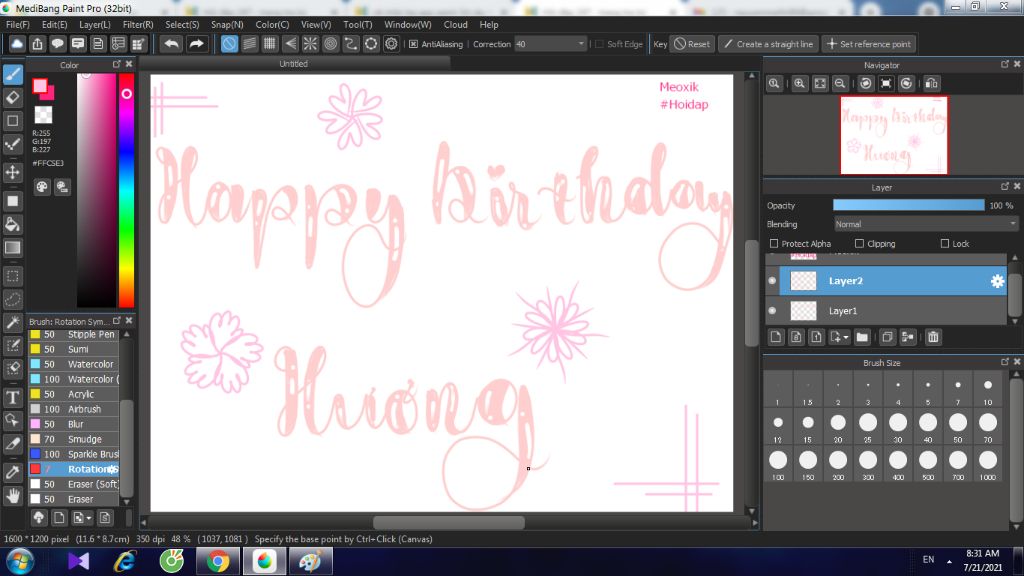The width and height of the screenshot is (1024, 576).
Task: Enable circle snap
Action: [x=330, y=44]
